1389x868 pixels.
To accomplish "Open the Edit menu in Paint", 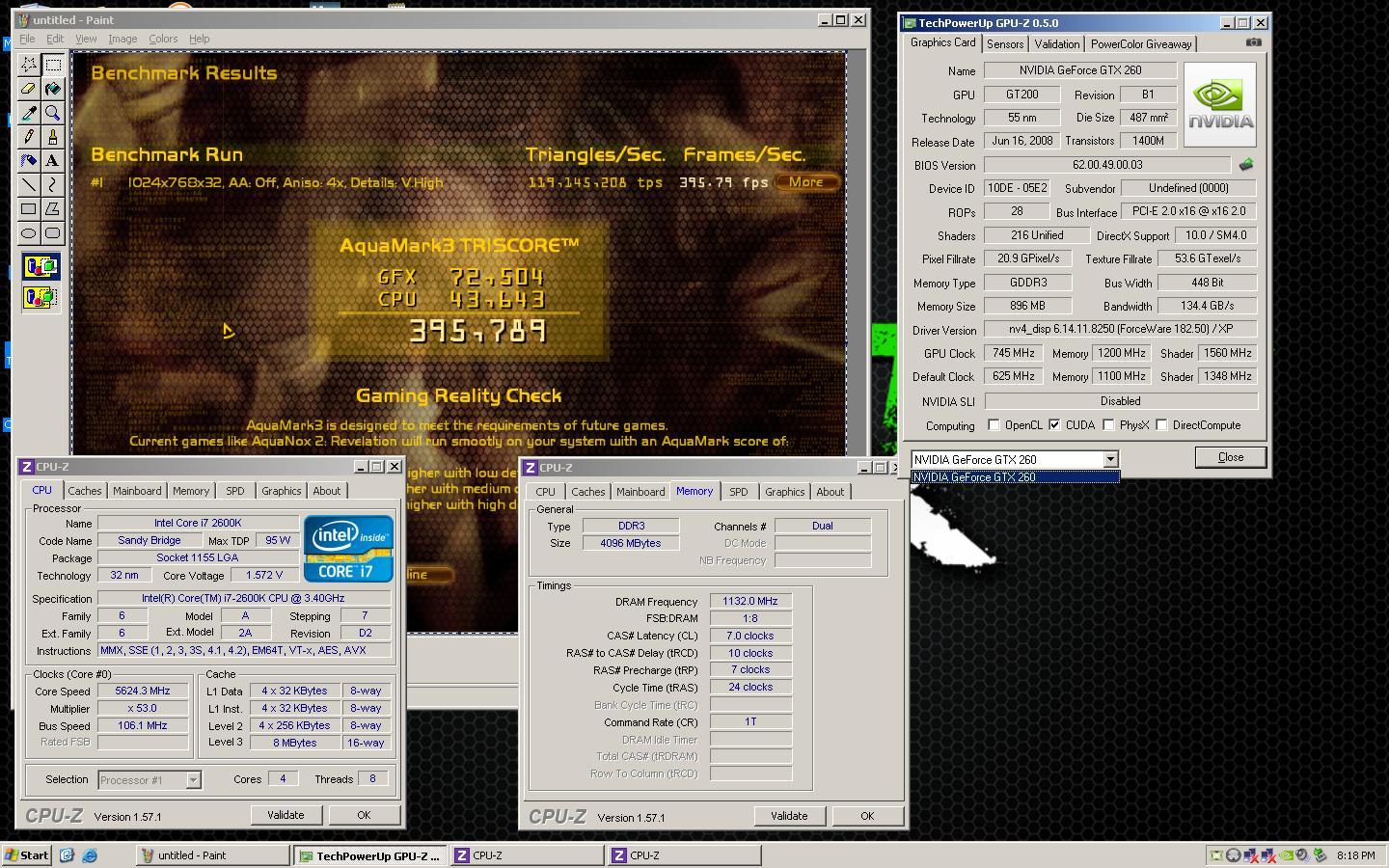I will (x=55, y=39).
